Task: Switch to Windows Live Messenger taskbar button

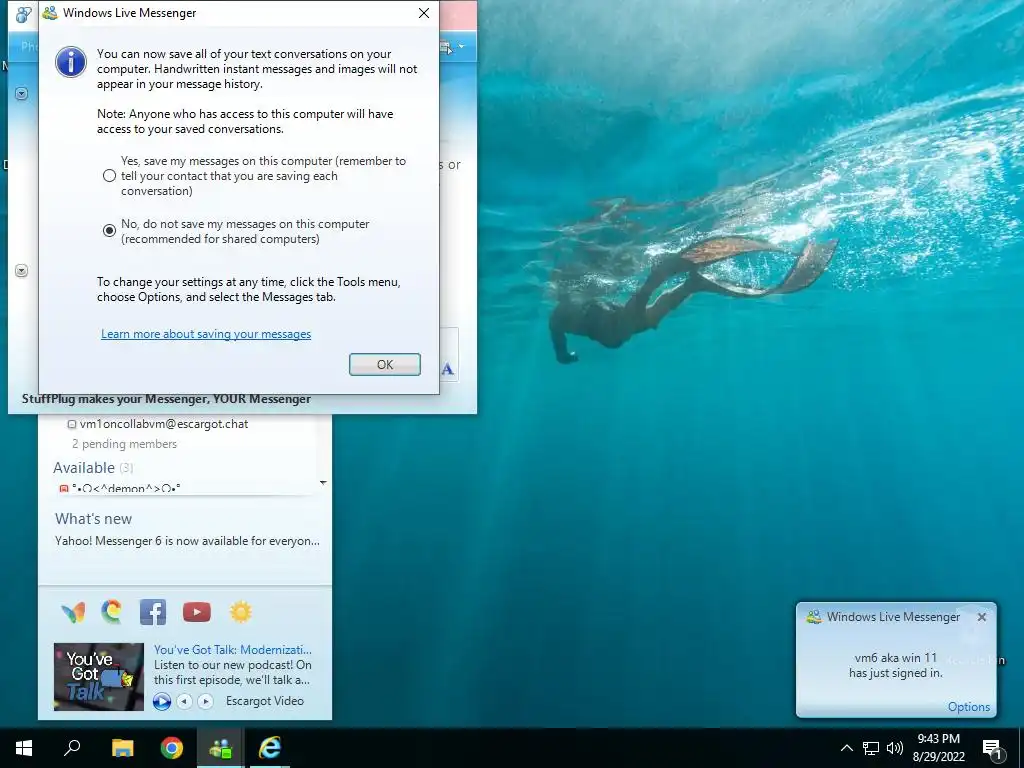Action: pos(221,748)
